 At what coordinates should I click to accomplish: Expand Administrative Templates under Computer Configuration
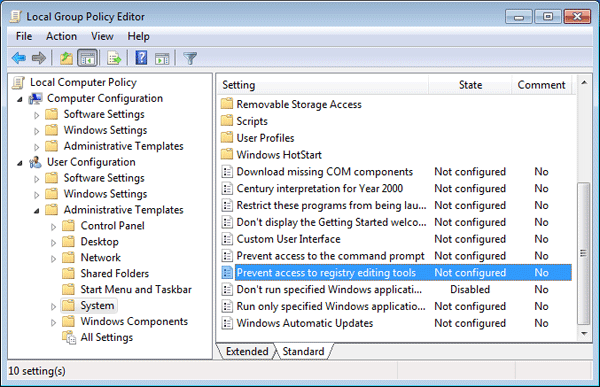click(x=37, y=147)
